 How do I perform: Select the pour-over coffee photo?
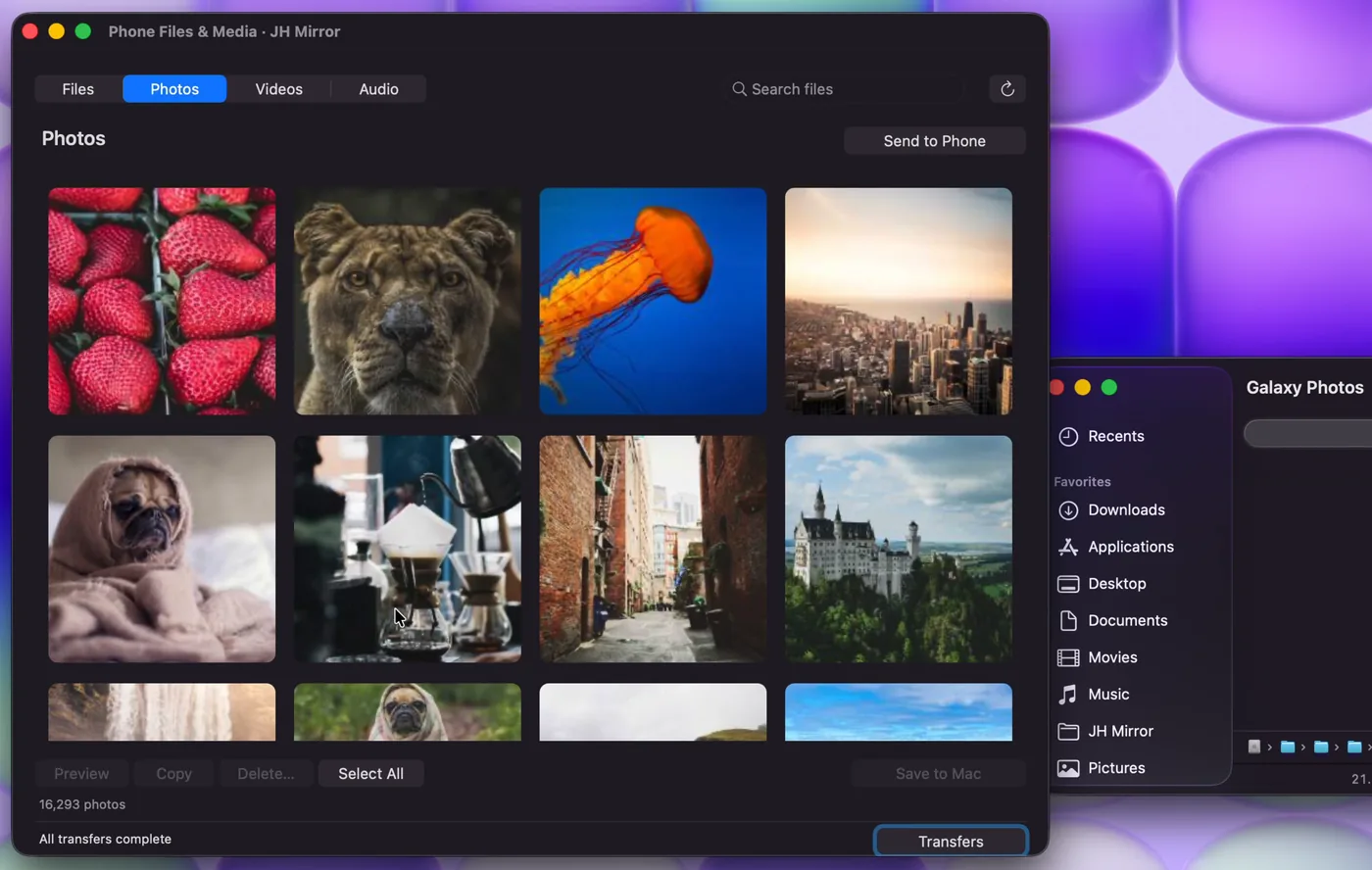click(x=408, y=550)
